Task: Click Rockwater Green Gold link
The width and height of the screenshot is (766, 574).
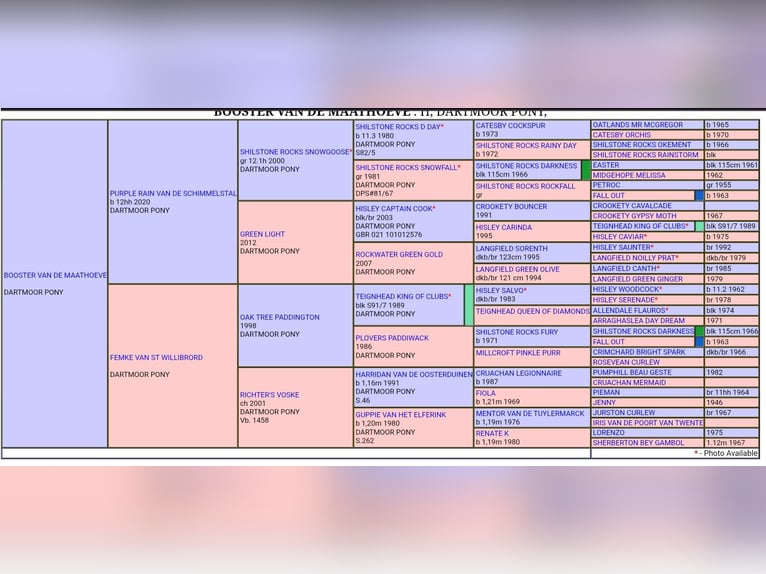Action: 399,254
